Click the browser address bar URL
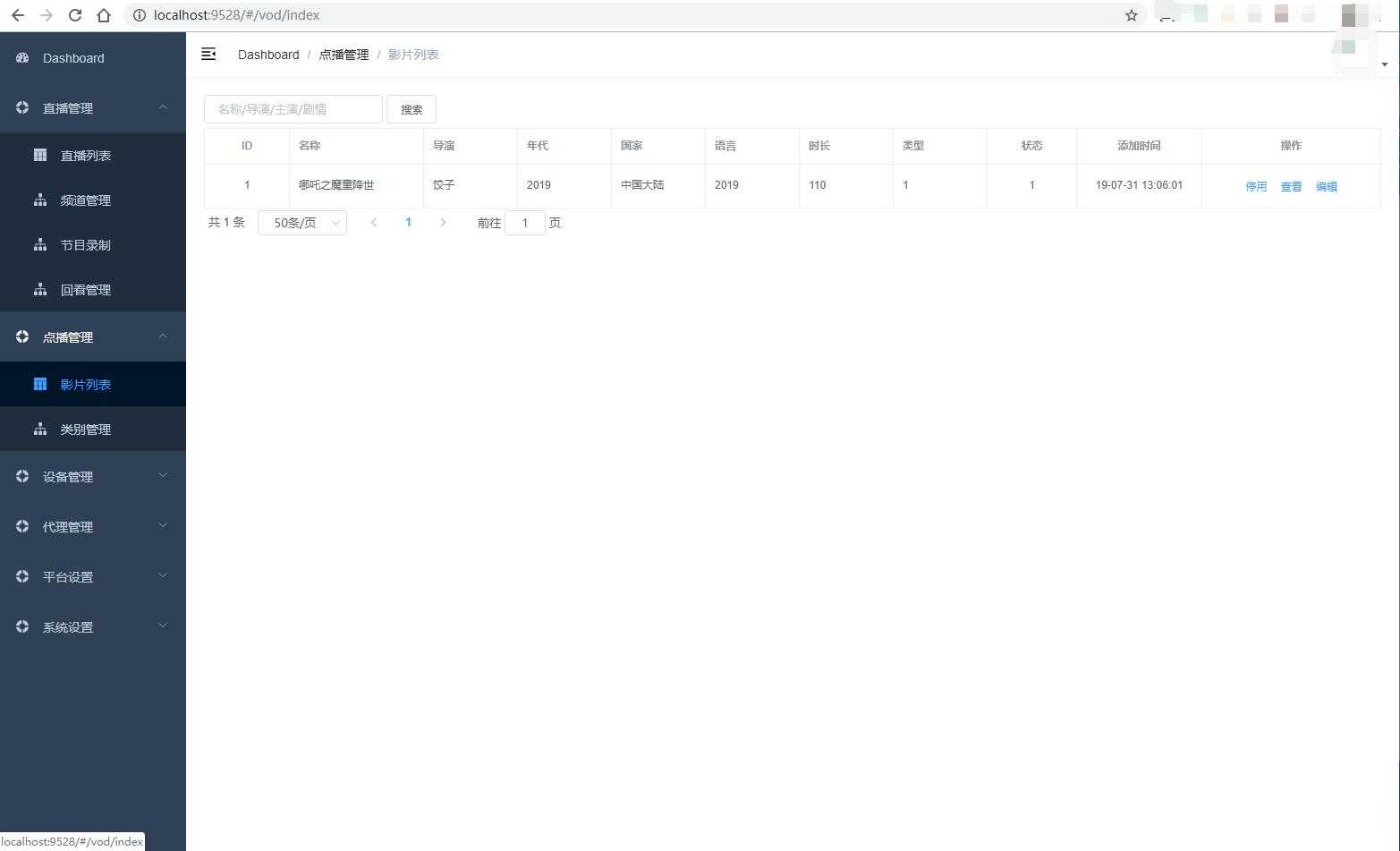This screenshot has width=1400, height=851. click(x=236, y=15)
